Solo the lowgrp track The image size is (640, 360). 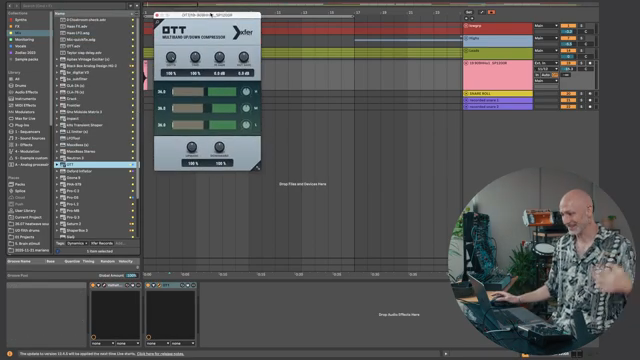coord(582,26)
